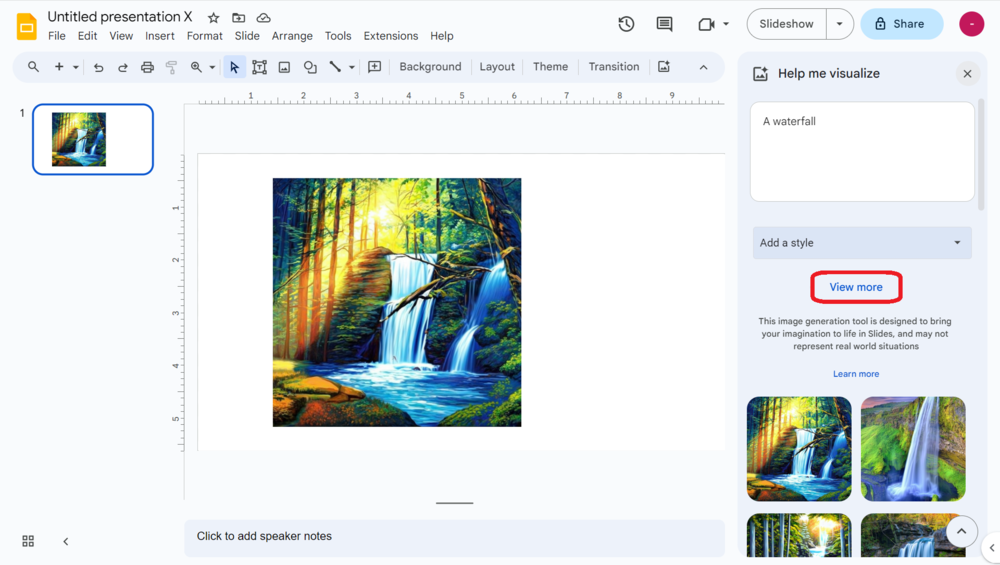Open the Extensions menu

[x=390, y=36]
